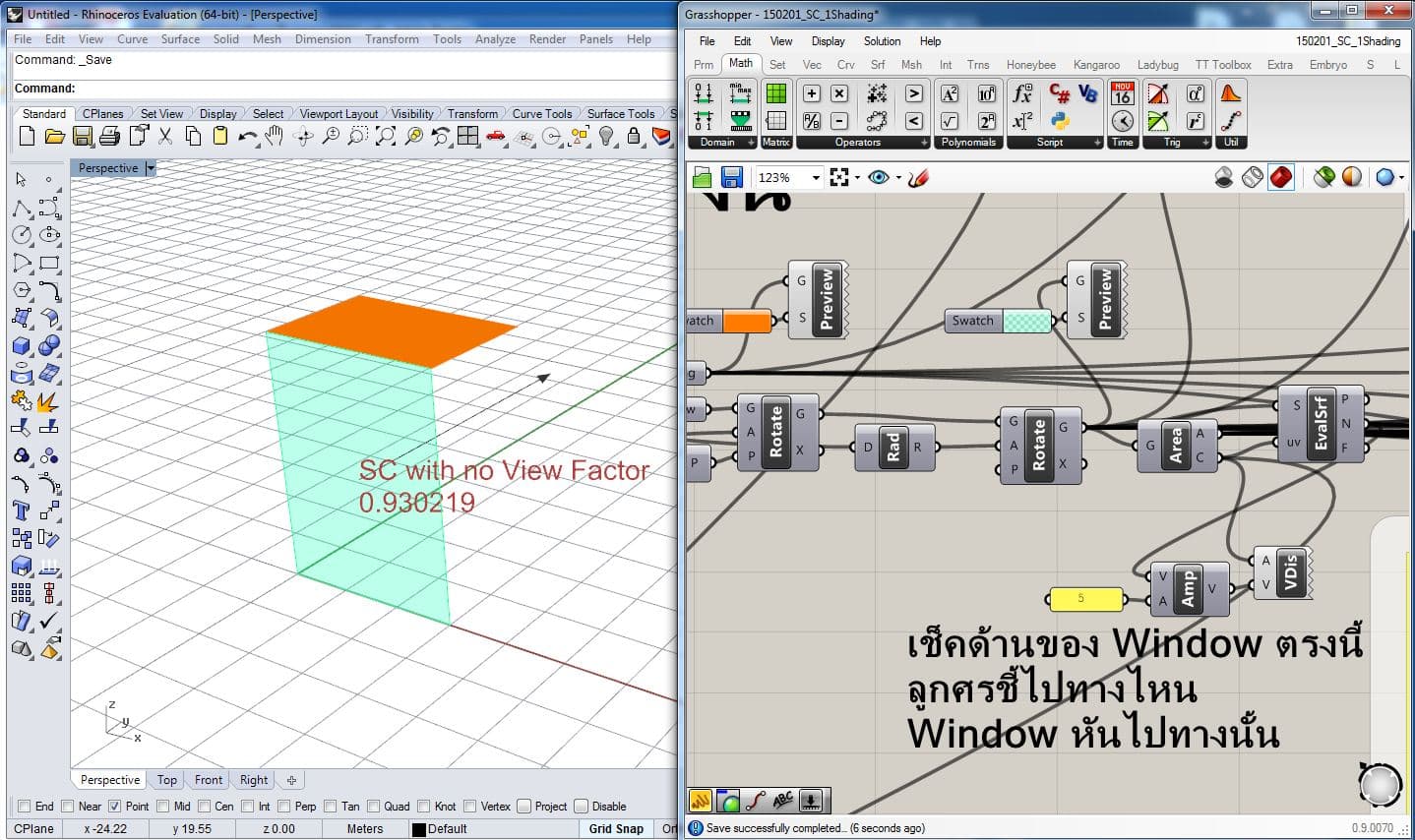Uncheck the Point object snap
Screen dimensions: 1415x840
click(115, 807)
